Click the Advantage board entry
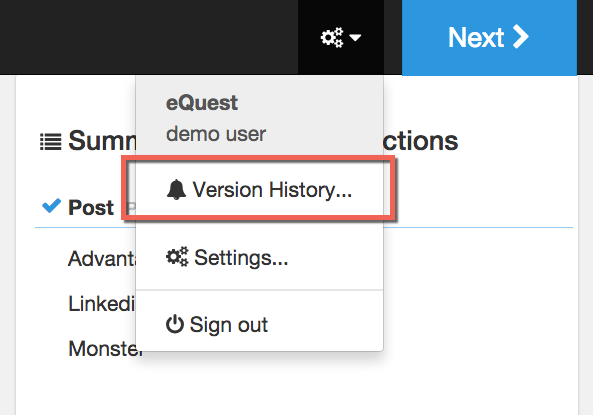Viewport: 593px width, 415px height. [102, 259]
